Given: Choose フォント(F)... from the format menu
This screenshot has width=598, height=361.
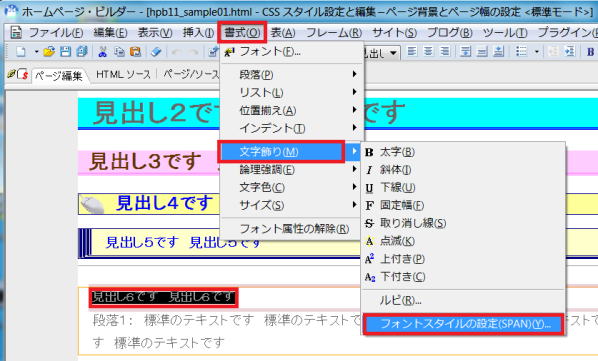Looking at the screenshot, I should 292,52.
